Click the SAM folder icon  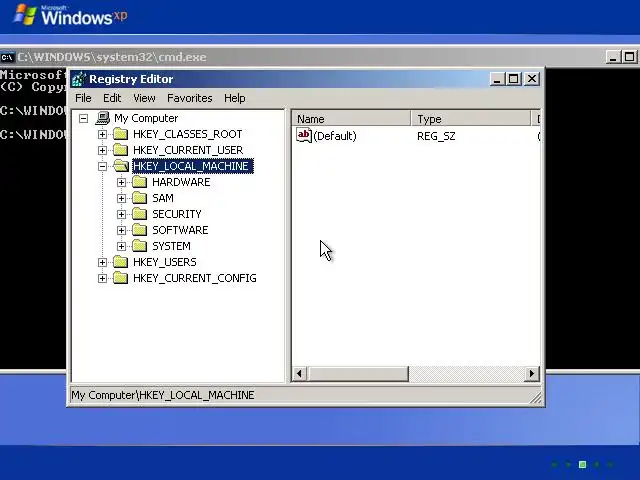[x=140, y=198]
